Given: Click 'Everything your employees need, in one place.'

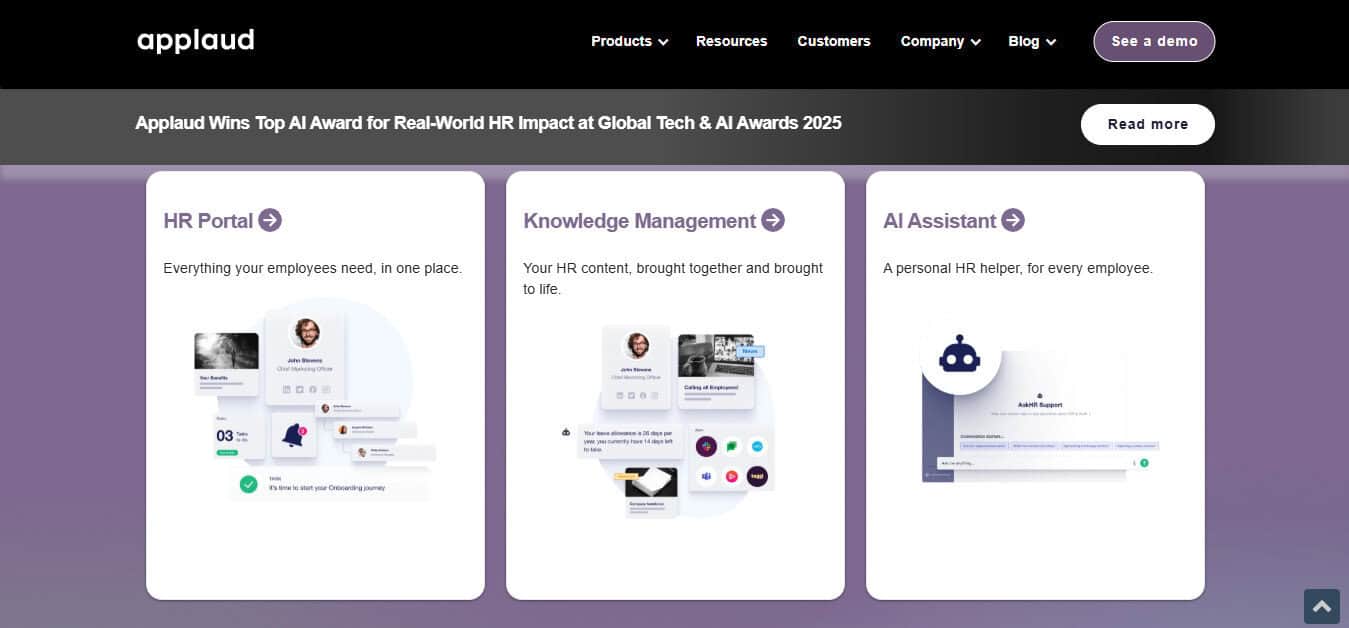Looking at the screenshot, I should point(312,268).
